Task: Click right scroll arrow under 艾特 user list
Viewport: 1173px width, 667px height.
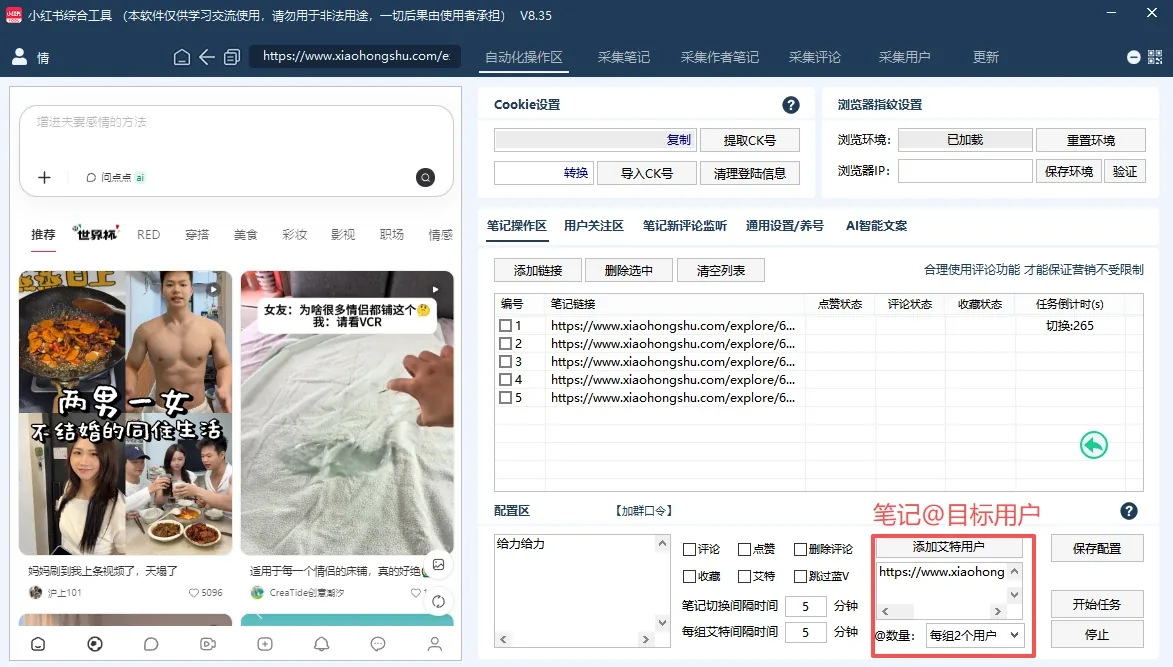Action: [997, 612]
